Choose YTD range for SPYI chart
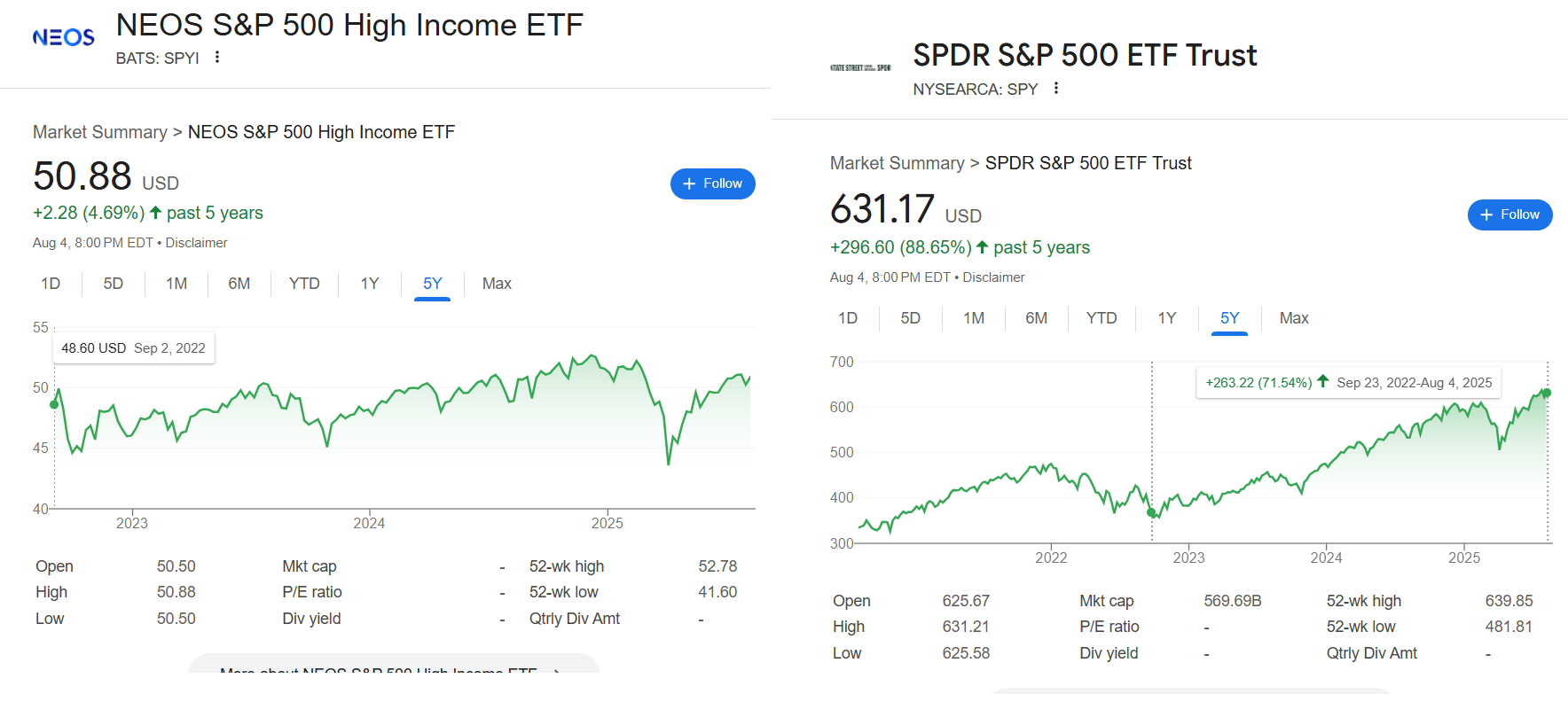 (x=304, y=284)
